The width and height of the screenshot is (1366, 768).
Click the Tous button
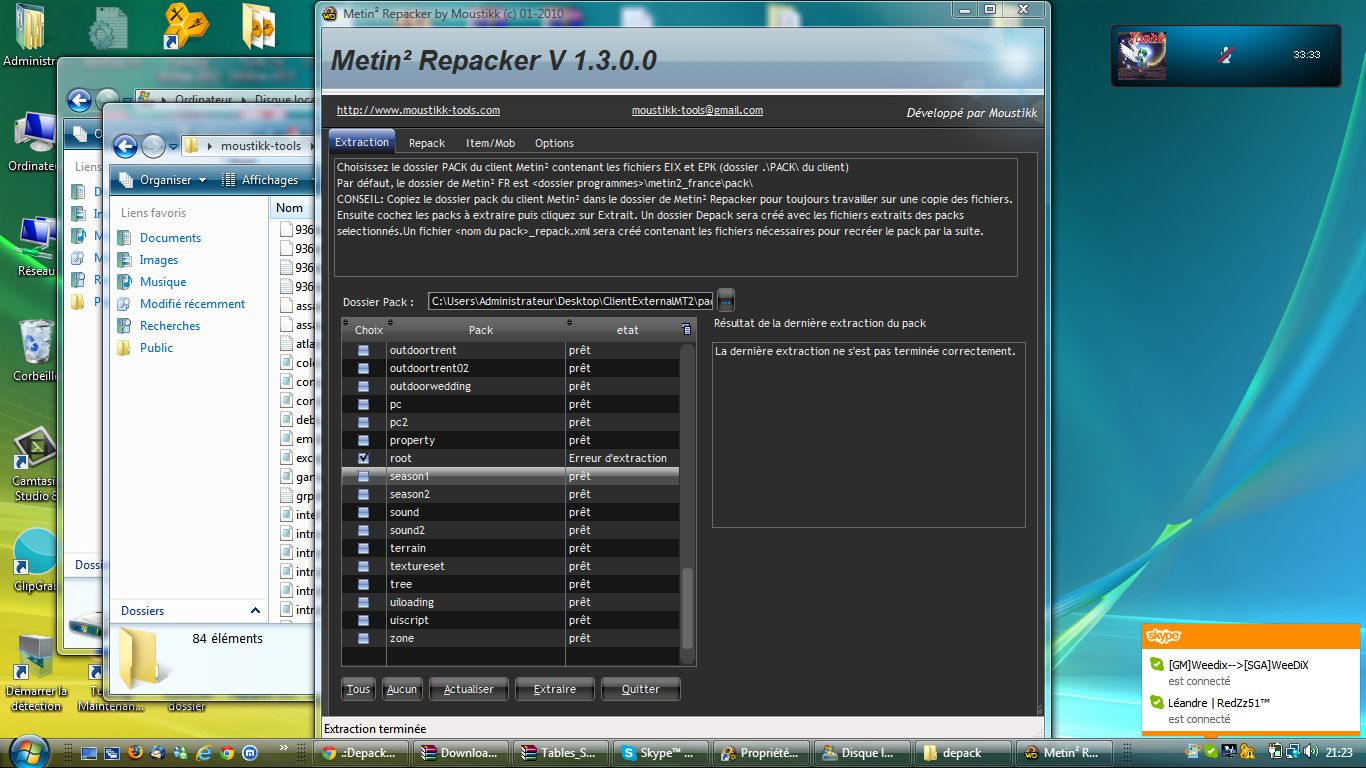[358, 689]
